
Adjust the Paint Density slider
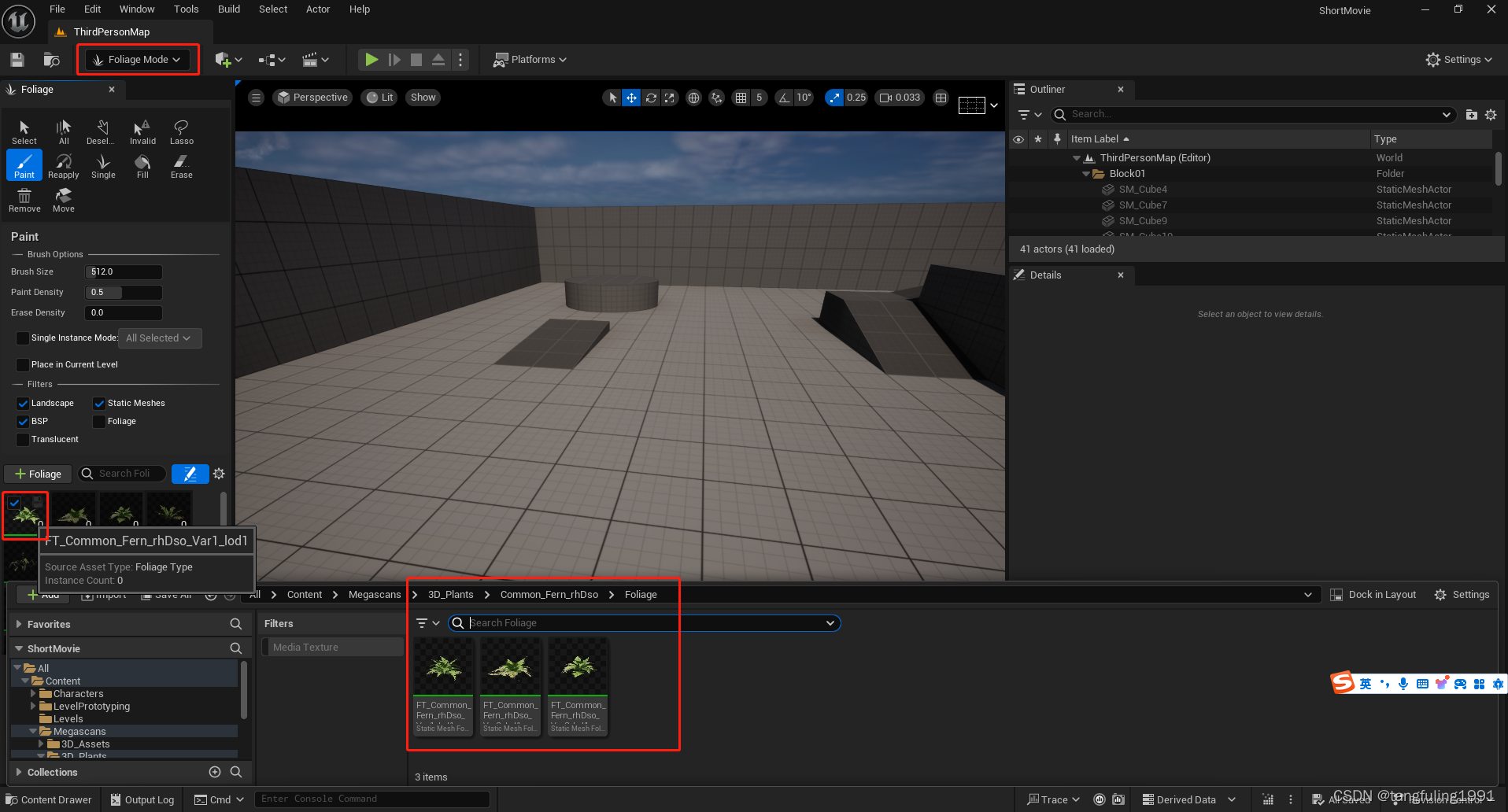coord(124,293)
